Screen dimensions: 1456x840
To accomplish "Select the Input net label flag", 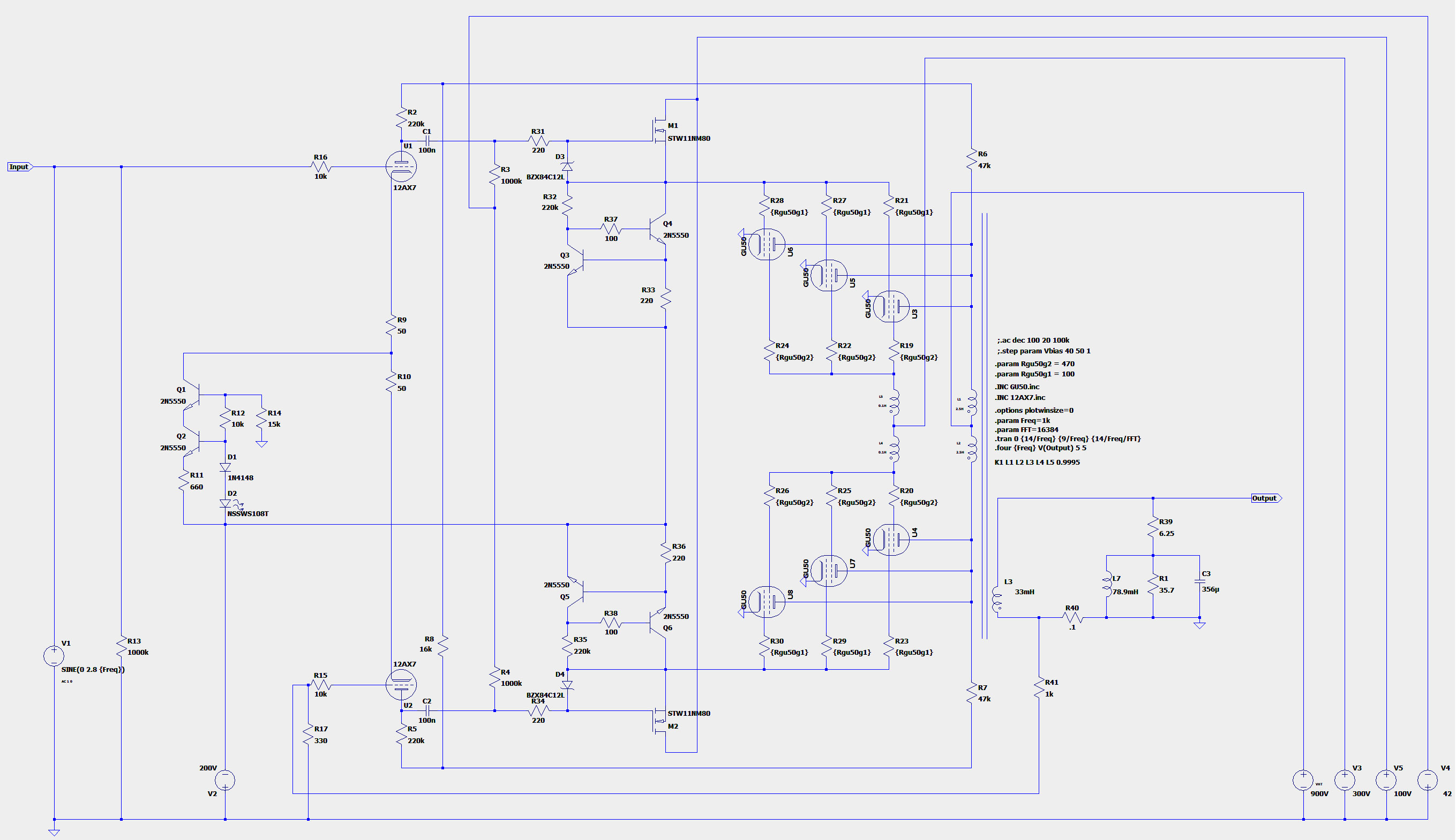I will coord(20,167).
